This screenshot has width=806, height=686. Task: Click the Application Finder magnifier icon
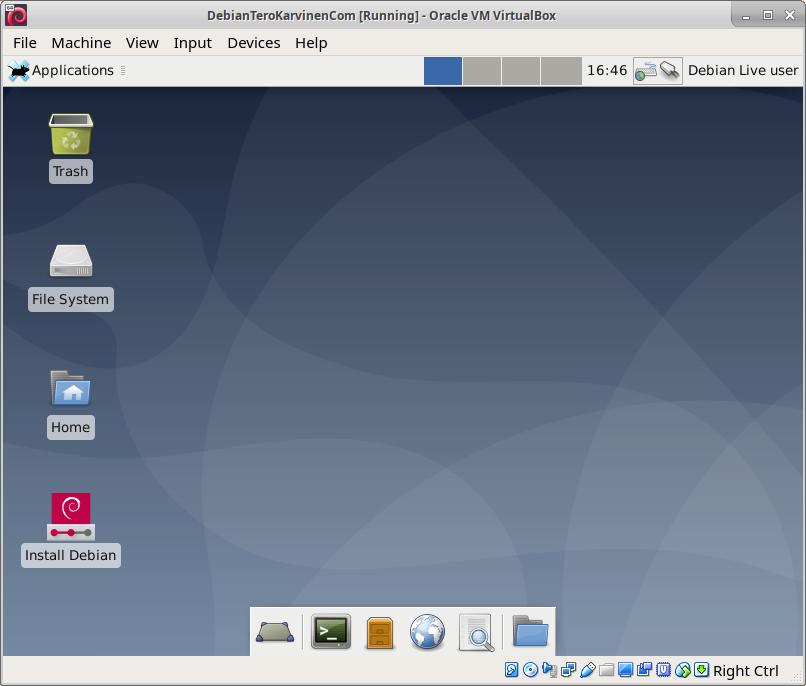coord(477,632)
